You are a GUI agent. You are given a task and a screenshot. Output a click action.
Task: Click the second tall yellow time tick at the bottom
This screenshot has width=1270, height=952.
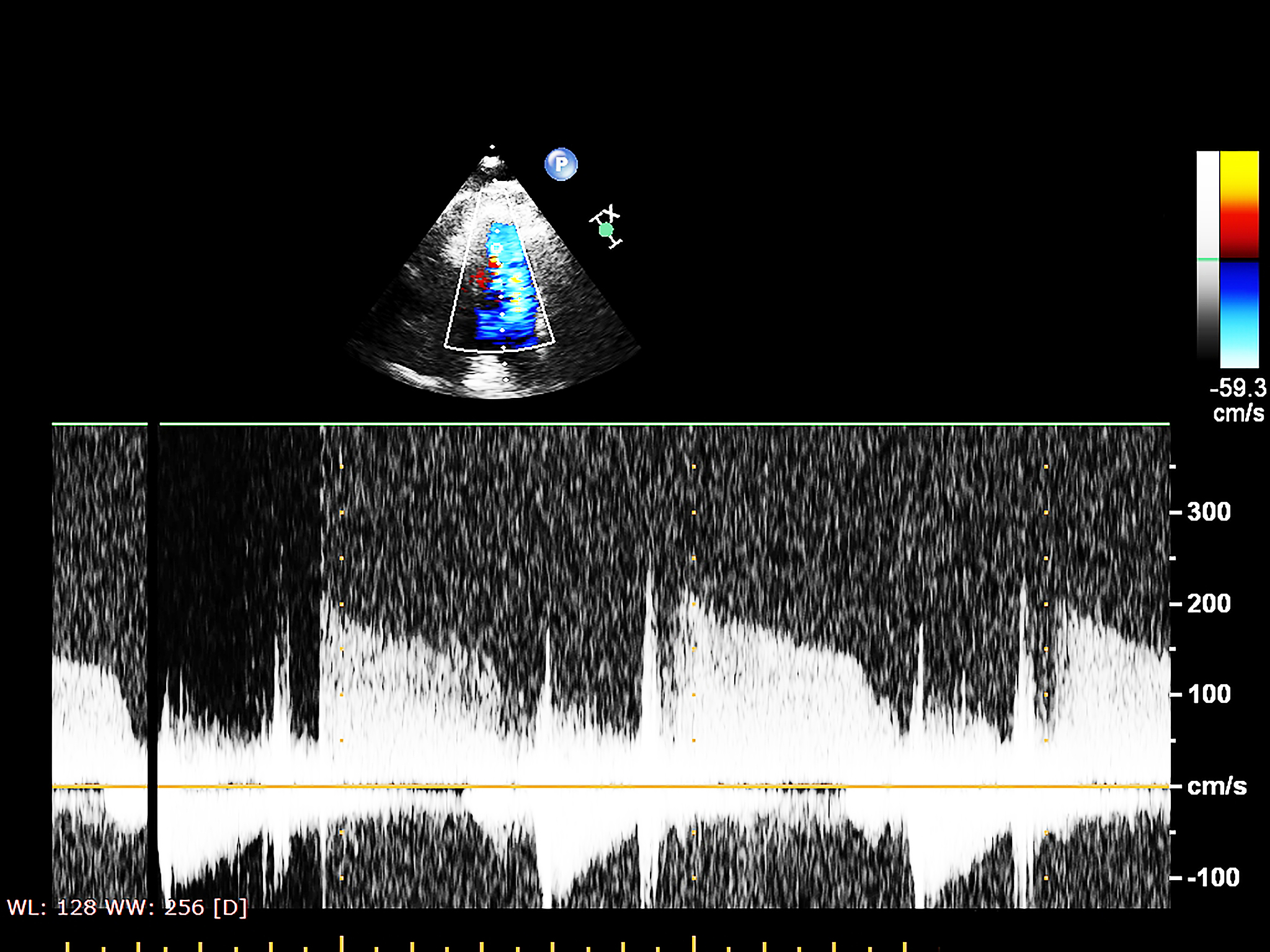(693, 943)
